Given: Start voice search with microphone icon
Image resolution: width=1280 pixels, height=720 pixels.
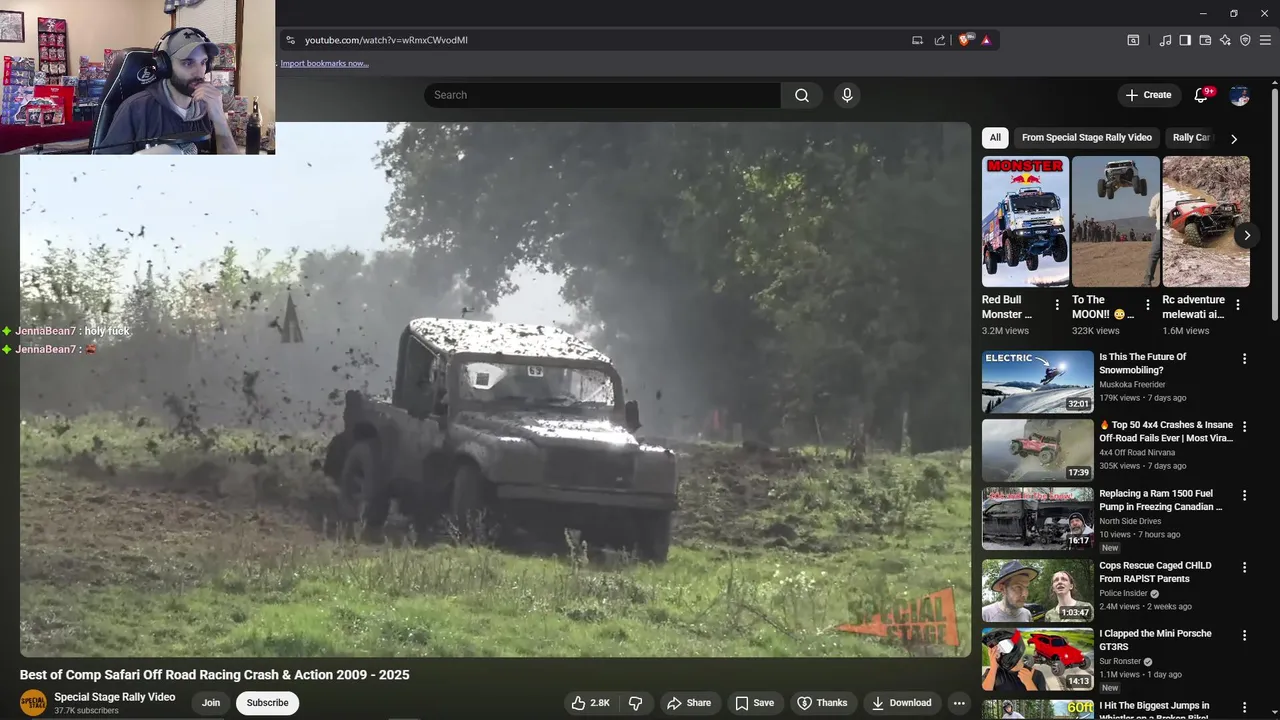Looking at the screenshot, I should tap(847, 95).
